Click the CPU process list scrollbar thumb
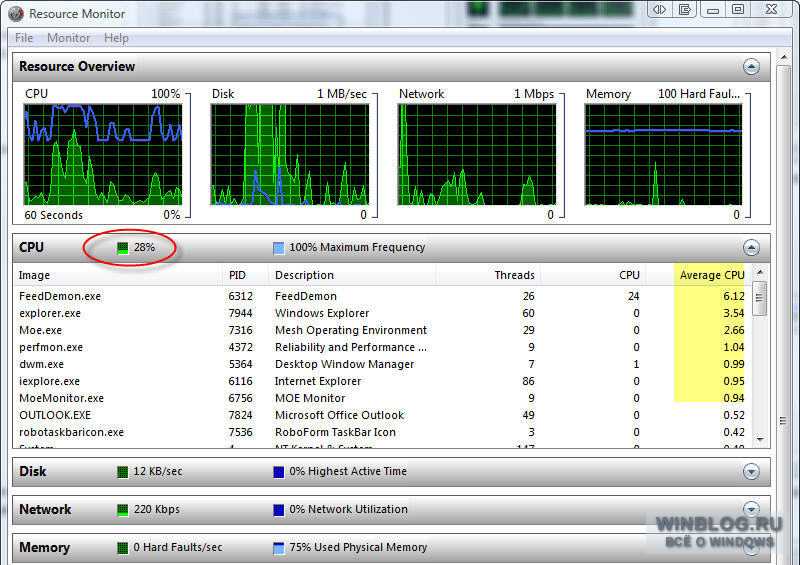Viewport: 800px width, 565px height. [x=760, y=298]
